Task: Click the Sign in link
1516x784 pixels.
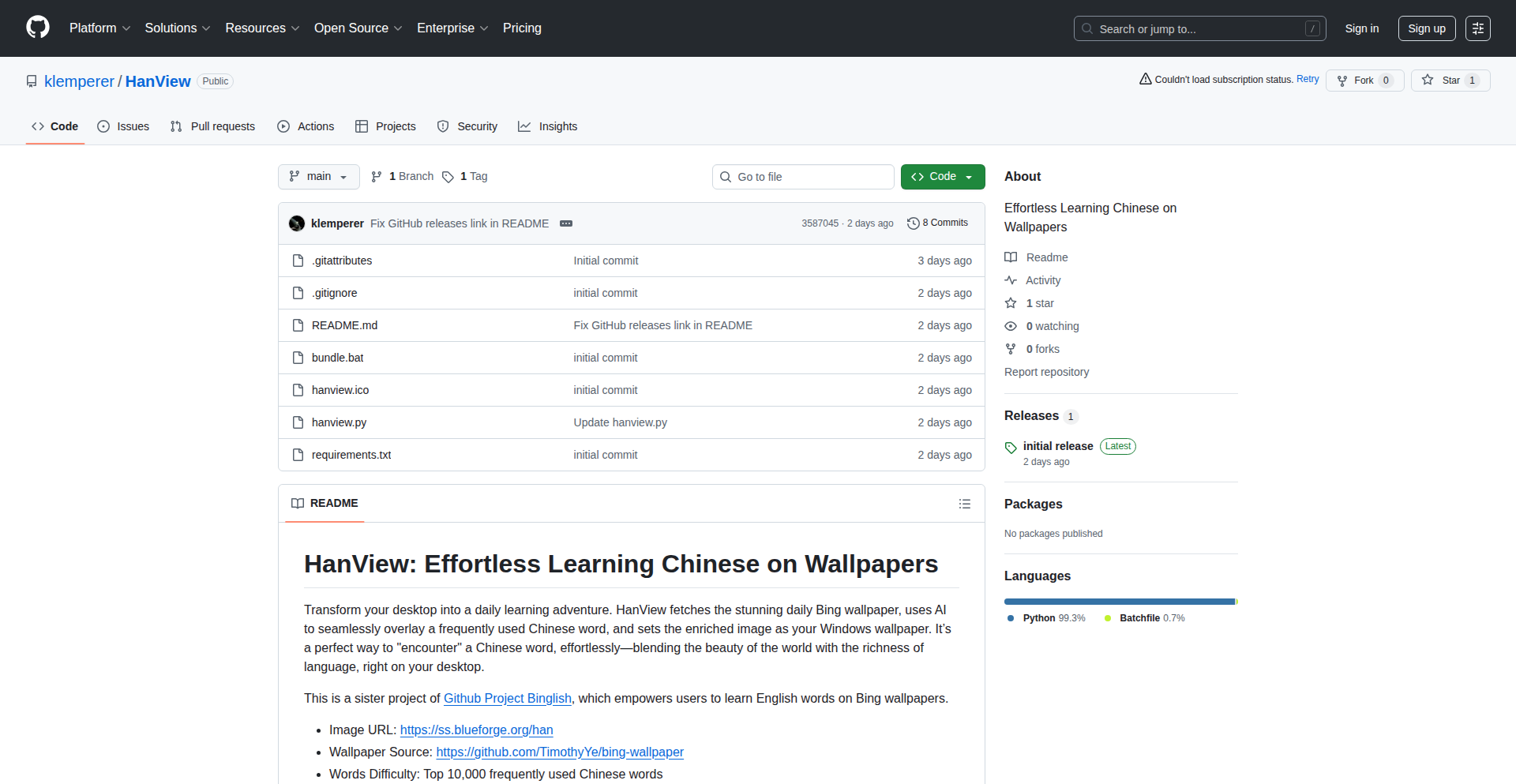Action: tap(1362, 28)
